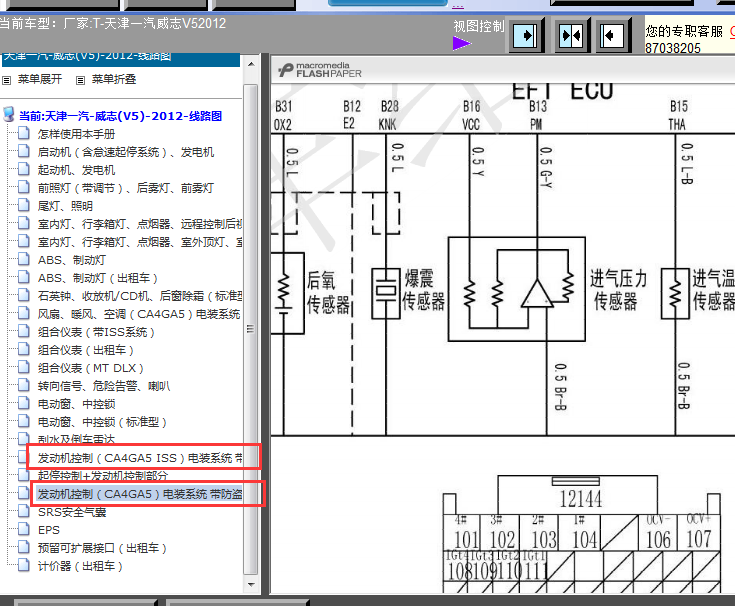Click customer service number 87038205
The height and width of the screenshot is (606, 735).
tap(673, 48)
